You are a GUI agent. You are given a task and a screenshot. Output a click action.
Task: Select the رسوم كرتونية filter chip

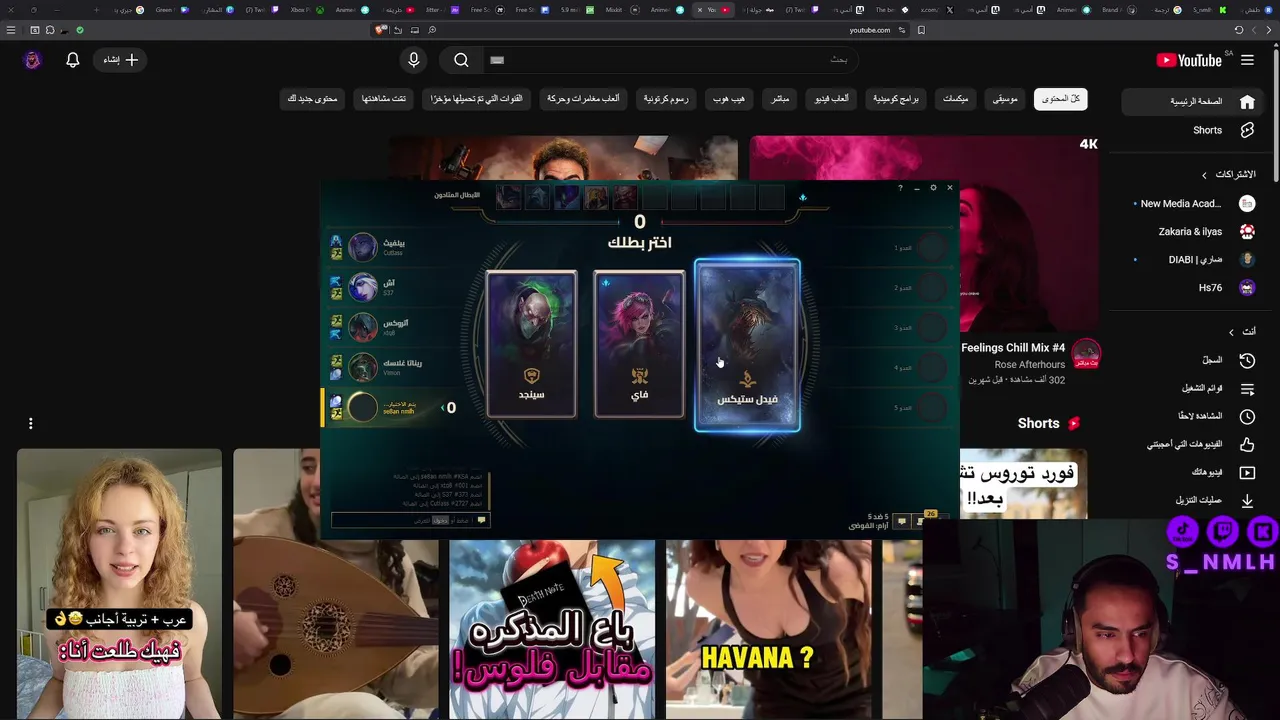tap(666, 99)
